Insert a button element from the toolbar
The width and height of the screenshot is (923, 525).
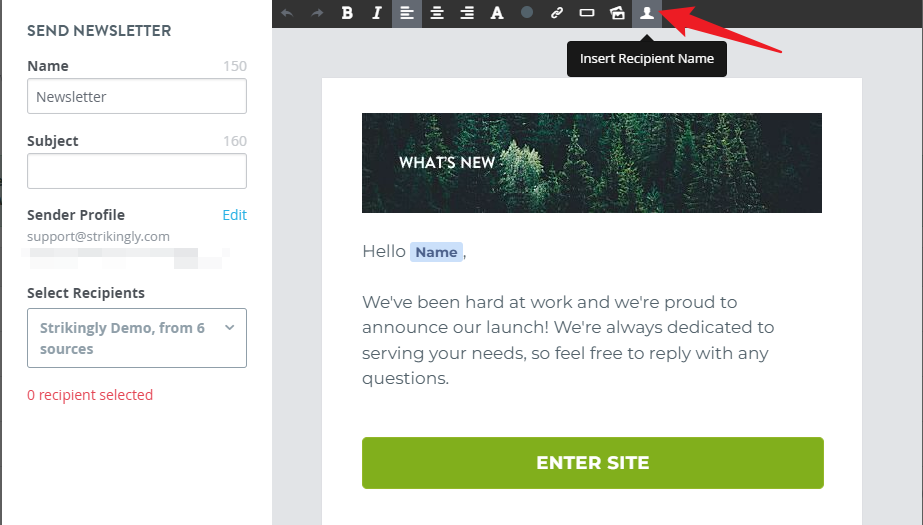(587, 12)
